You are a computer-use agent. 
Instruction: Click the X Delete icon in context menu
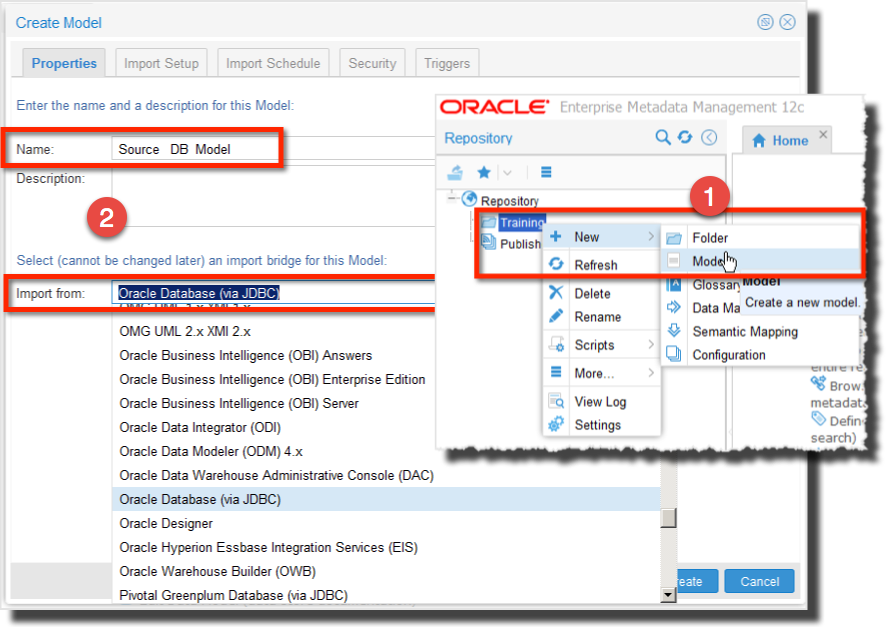pos(556,292)
